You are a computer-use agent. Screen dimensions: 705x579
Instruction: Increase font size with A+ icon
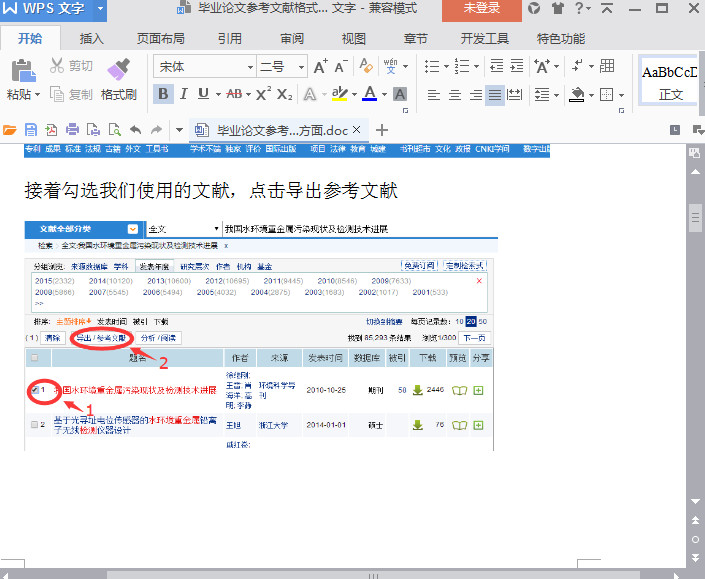click(321, 67)
